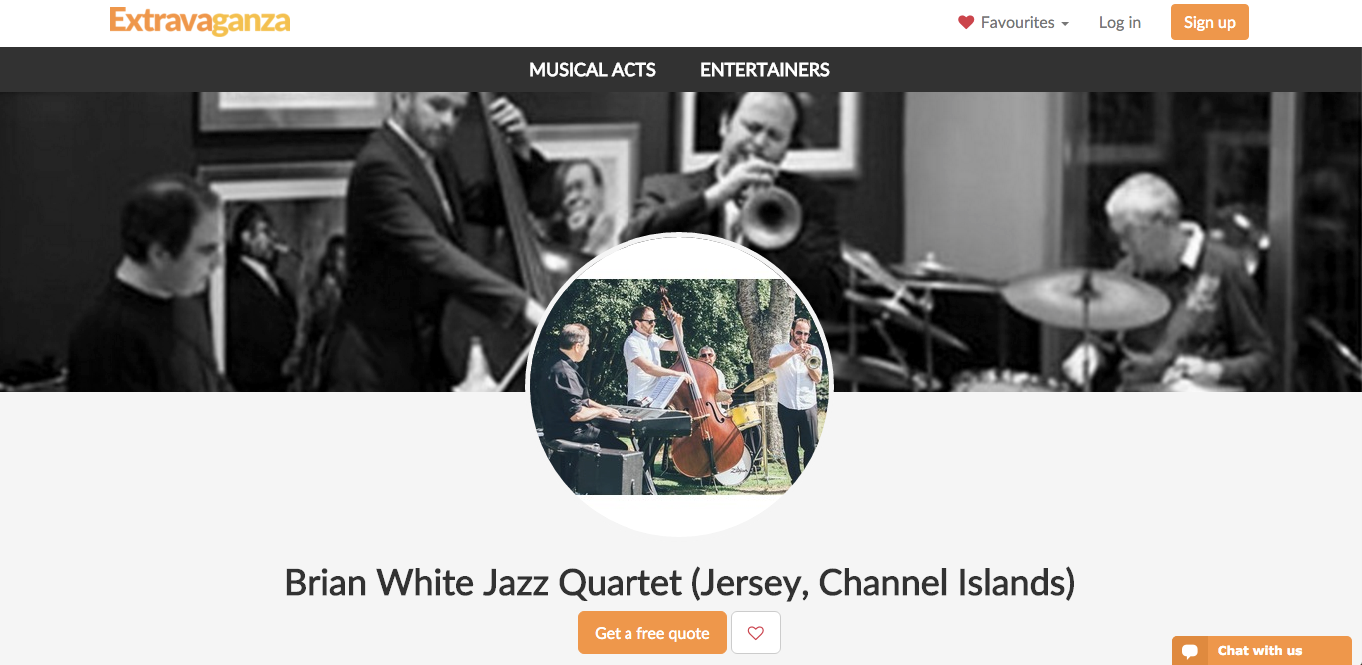Click the Chat with us label text
The width and height of the screenshot is (1362, 665).
tap(1260, 651)
